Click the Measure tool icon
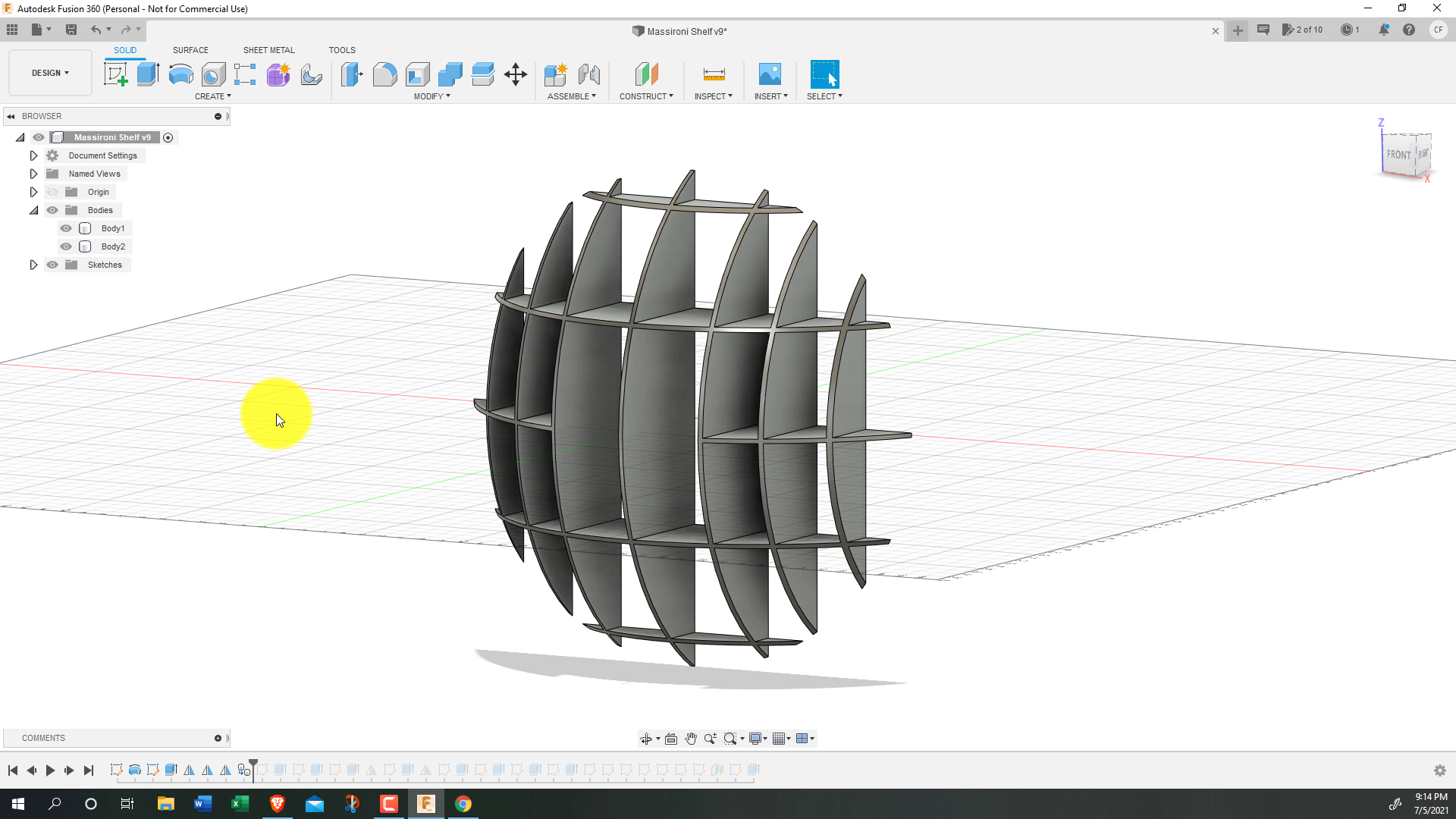The image size is (1456, 819). click(714, 74)
